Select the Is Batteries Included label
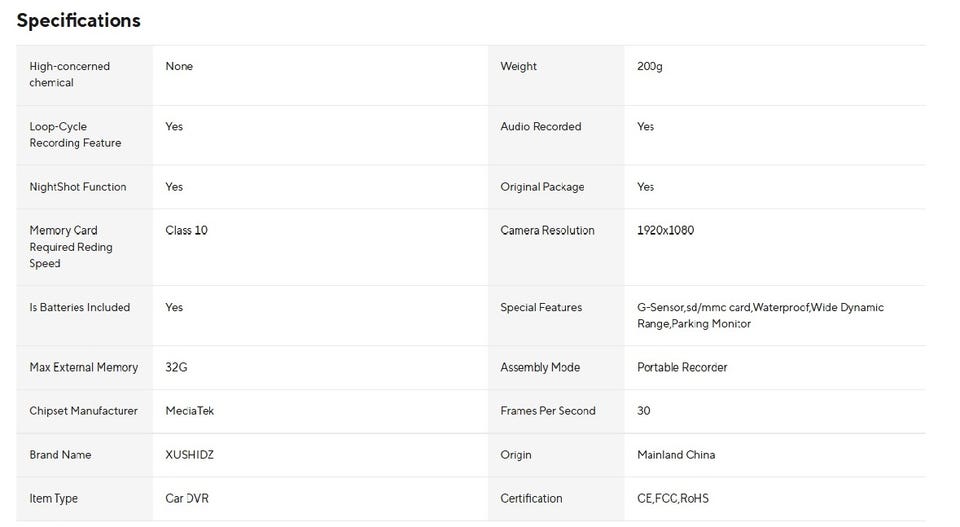The width and height of the screenshot is (960, 527). (x=79, y=307)
